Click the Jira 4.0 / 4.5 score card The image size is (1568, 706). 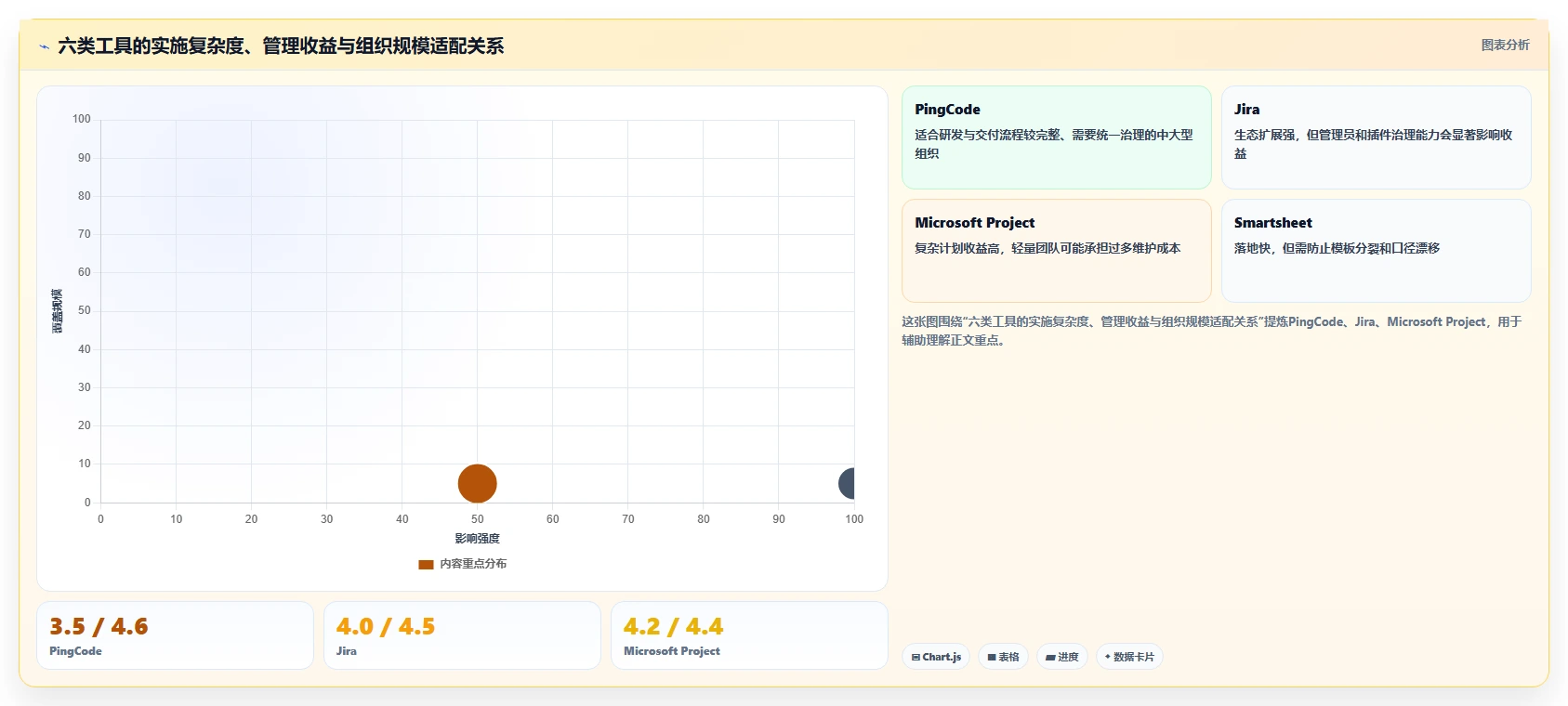(462, 635)
